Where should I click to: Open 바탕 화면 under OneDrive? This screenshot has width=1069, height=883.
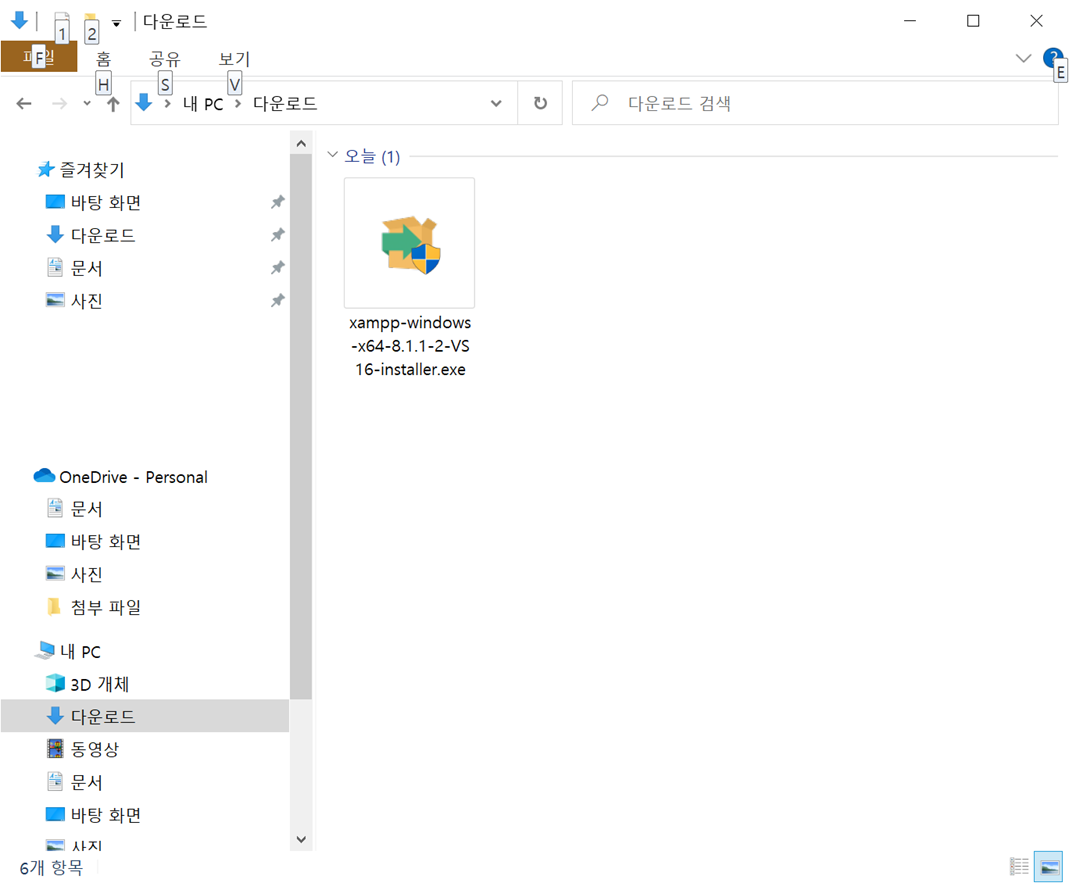click(x=106, y=541)
